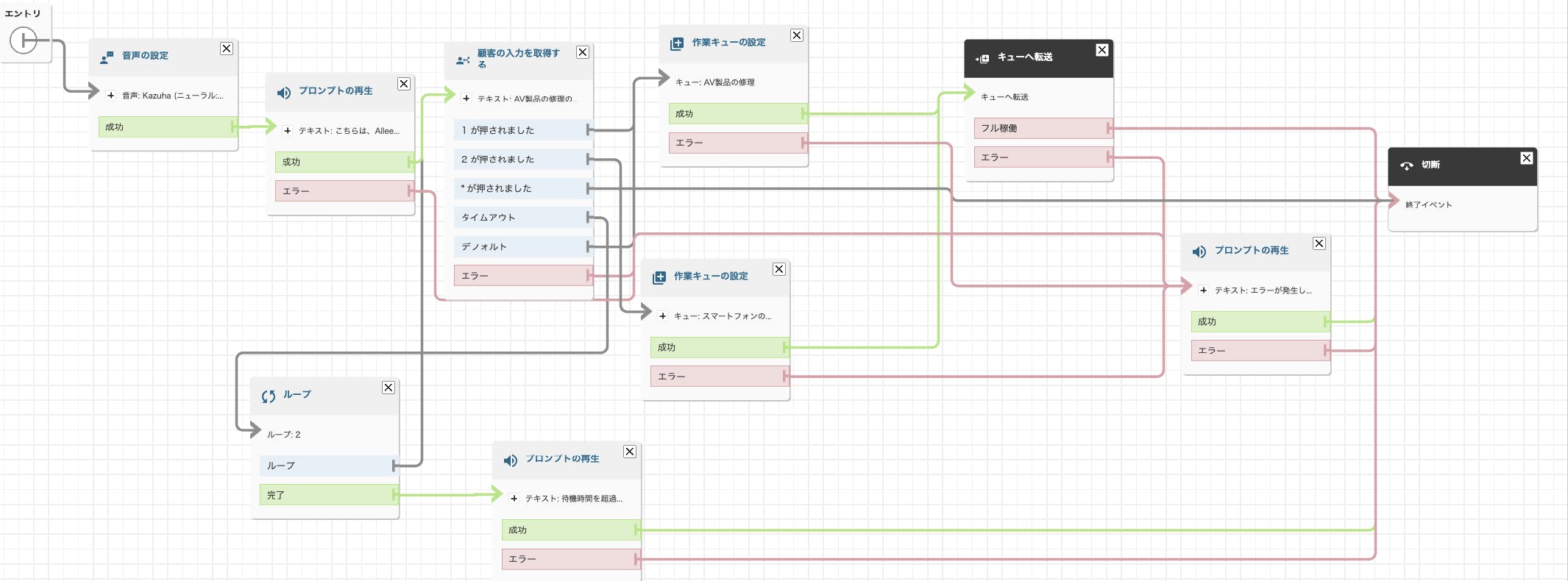Expand the テキスト: 待機時間を超過... prompt text
Image resolution: width=1568 pixels, height=581 pixels.
pos(514,499)
